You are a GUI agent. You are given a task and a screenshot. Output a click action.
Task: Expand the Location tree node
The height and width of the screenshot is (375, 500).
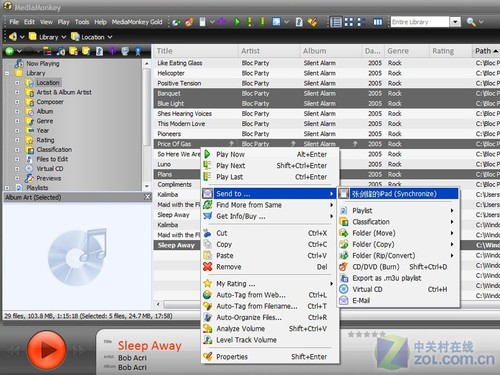pos(17,83)
